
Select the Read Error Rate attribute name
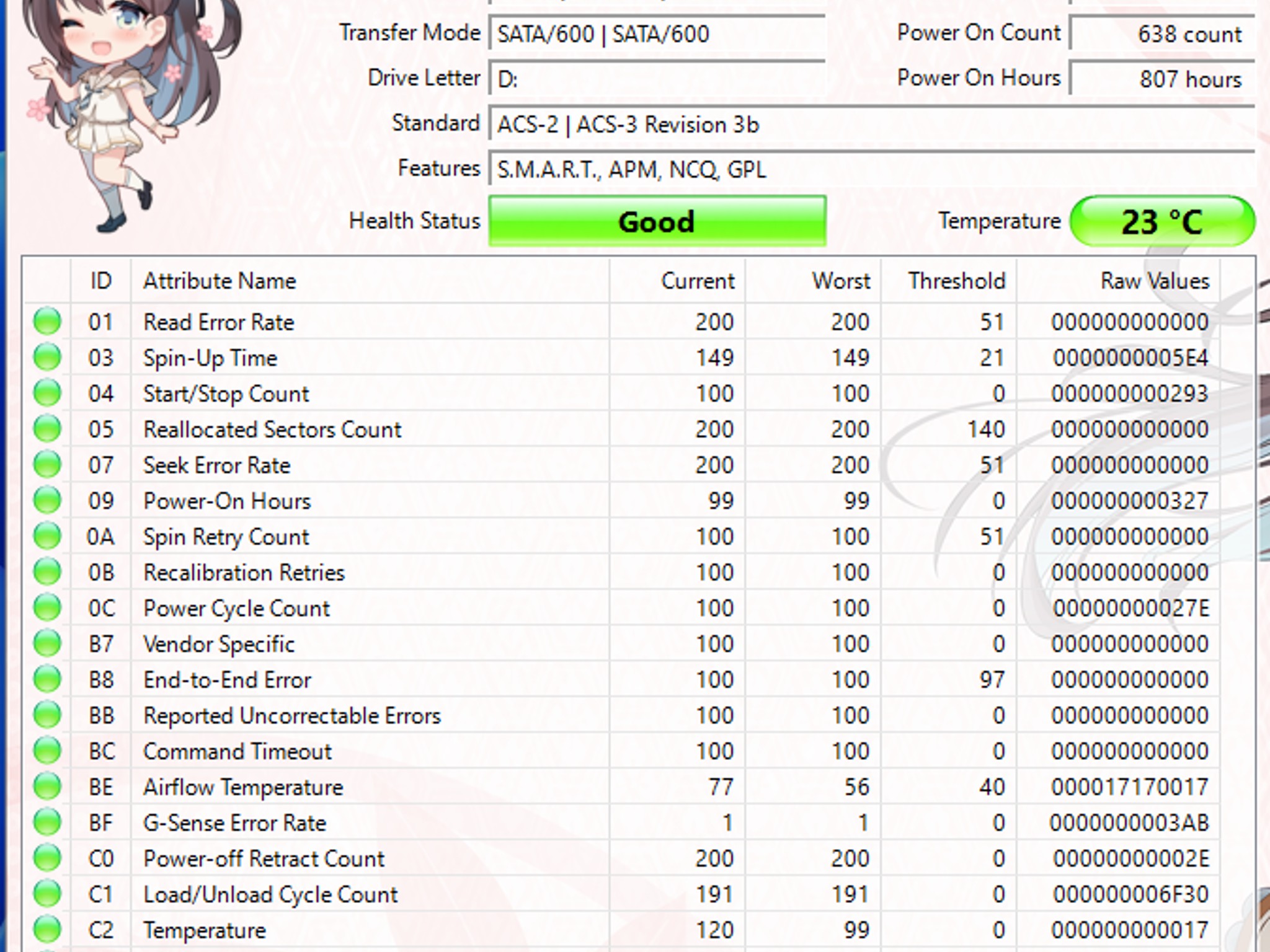219,322
